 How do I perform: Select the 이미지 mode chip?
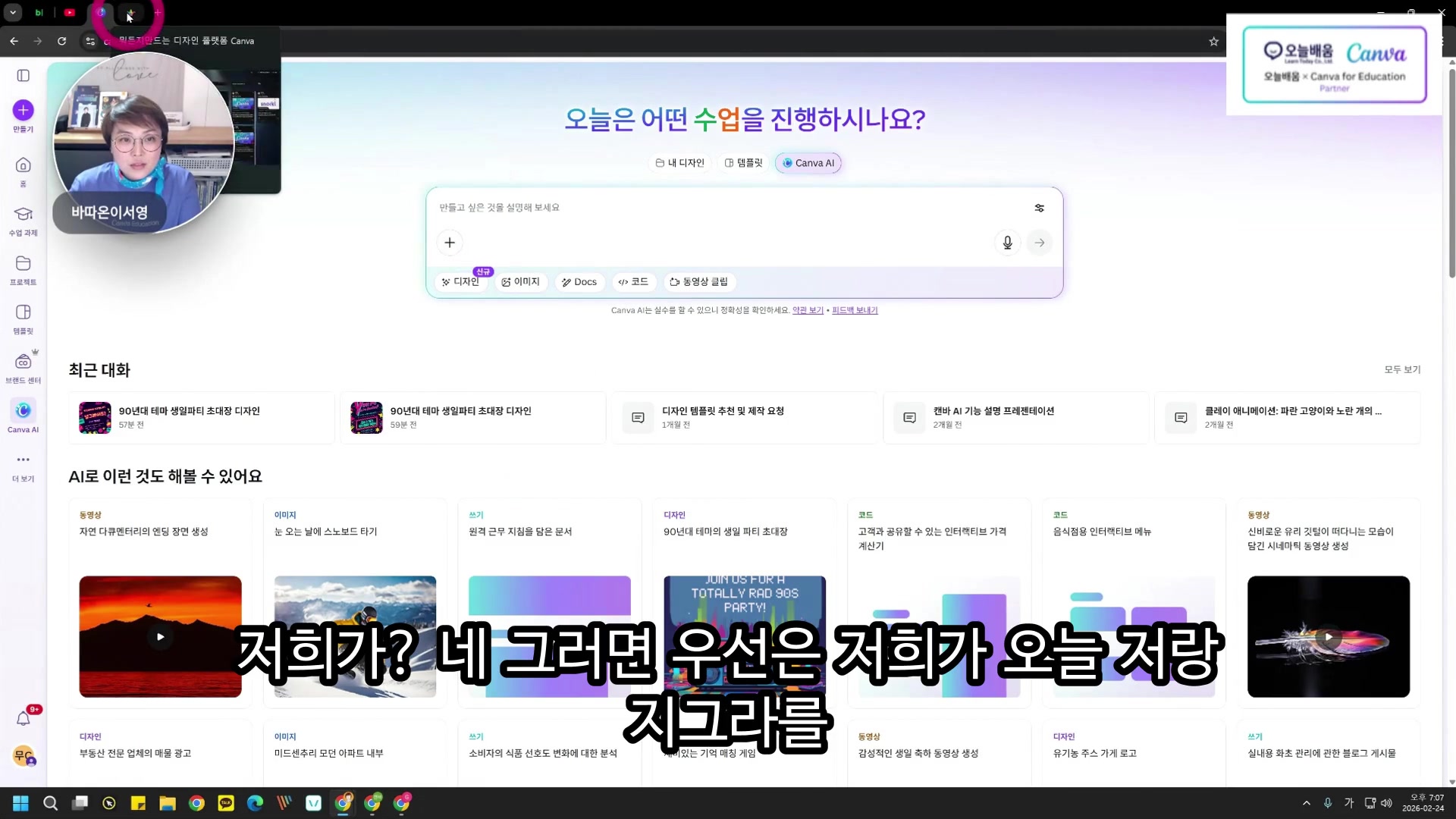[521, 282]
